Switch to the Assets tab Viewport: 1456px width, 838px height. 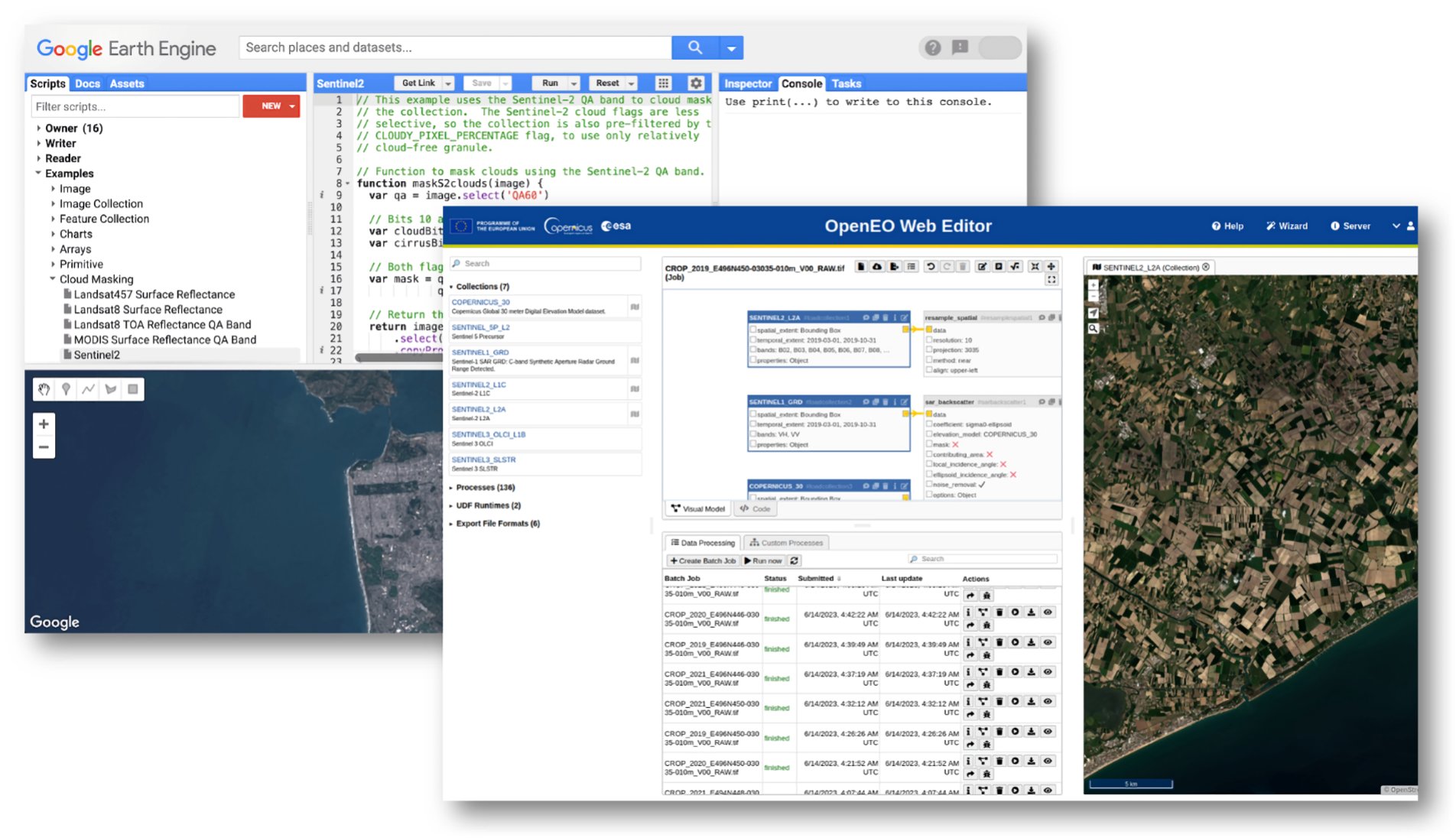point(127,84)
